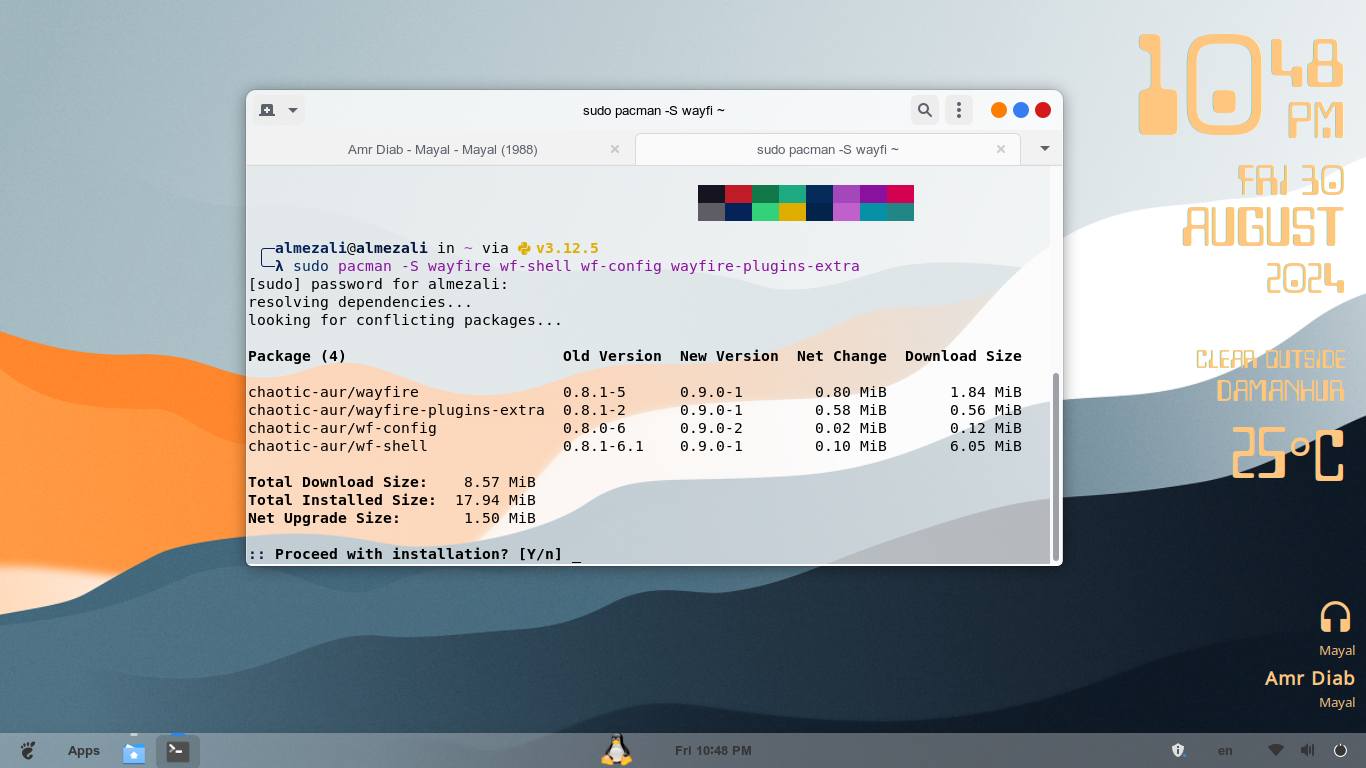Screen dimensions: 1366x768
Task: Click the yellow color block in terminal
Action: coord(792,212)
